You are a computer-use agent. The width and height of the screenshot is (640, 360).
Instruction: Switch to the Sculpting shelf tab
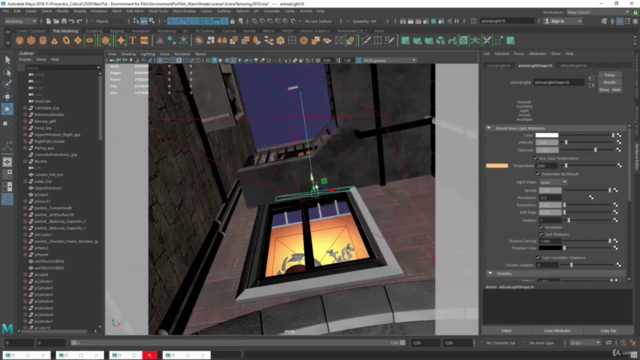[x=94, y=31]
